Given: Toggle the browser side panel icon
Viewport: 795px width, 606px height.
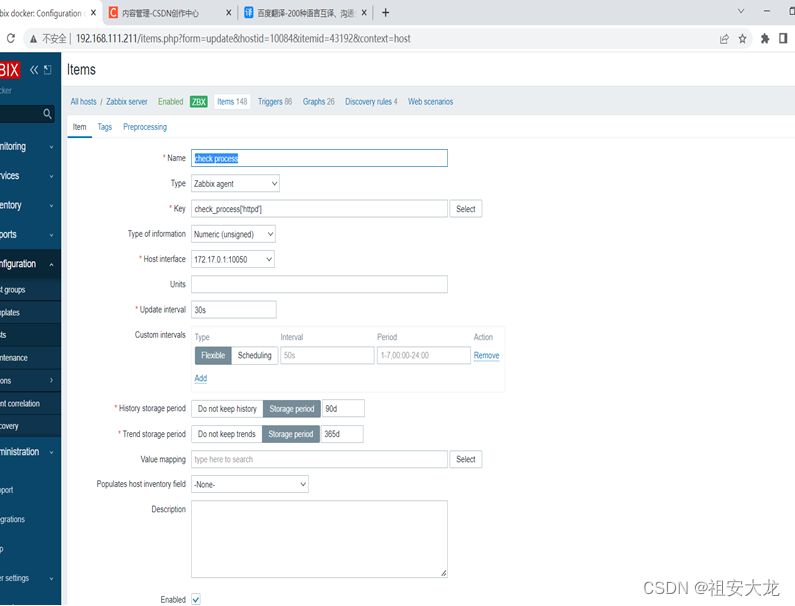Looking at the screenshot, I should (783, 39).
